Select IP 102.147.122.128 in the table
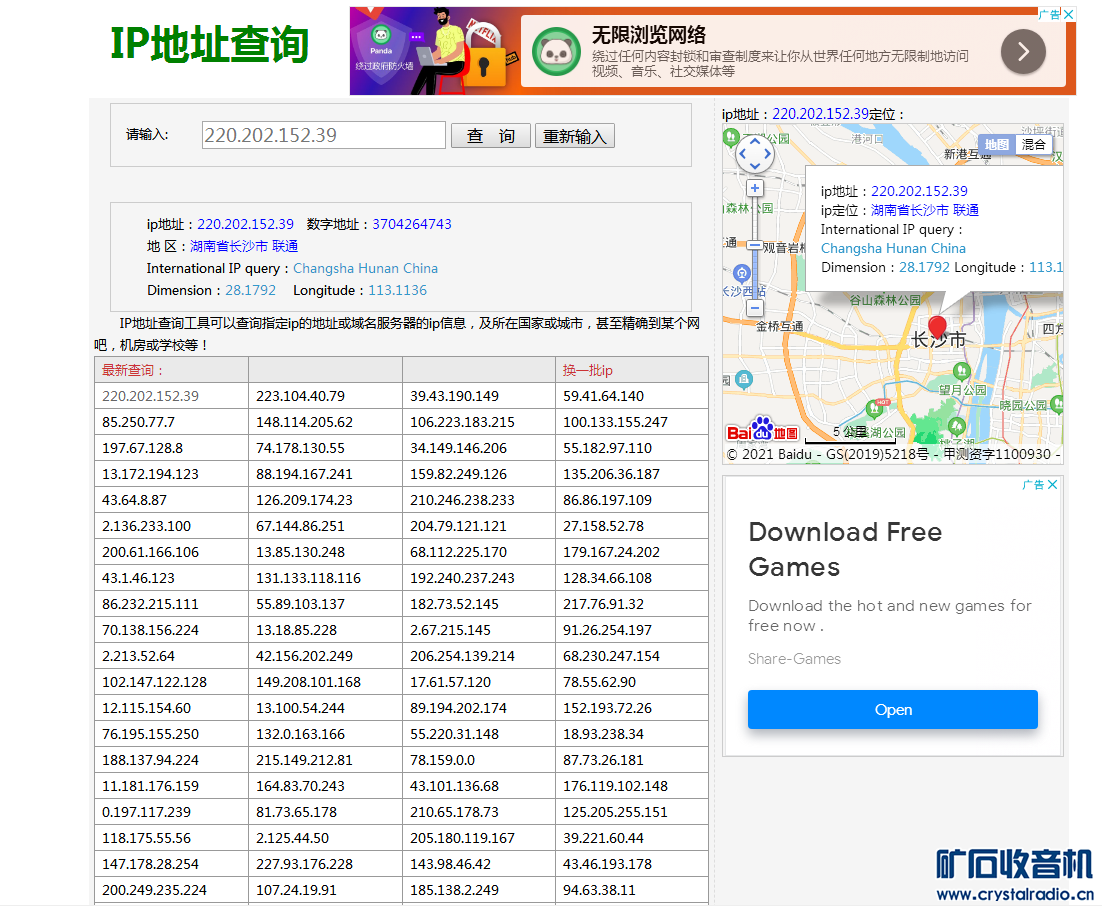This screenshot has height=907, width=1102. point(155,682)
